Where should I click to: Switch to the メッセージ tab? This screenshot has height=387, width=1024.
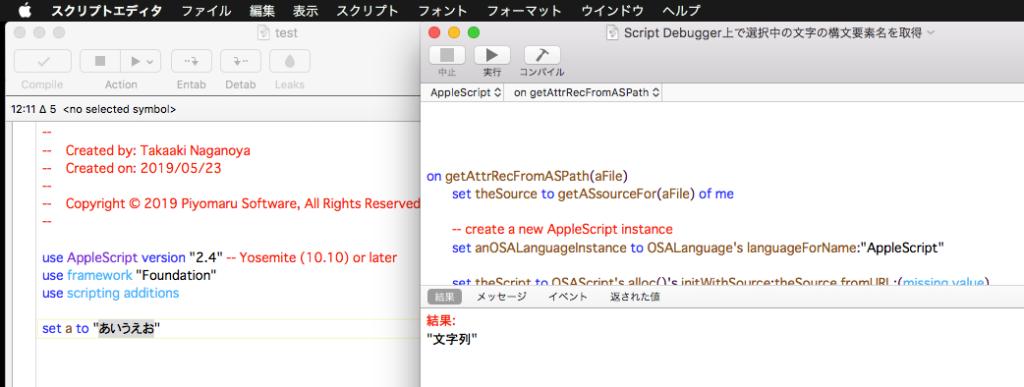click(x=501, y=297)
